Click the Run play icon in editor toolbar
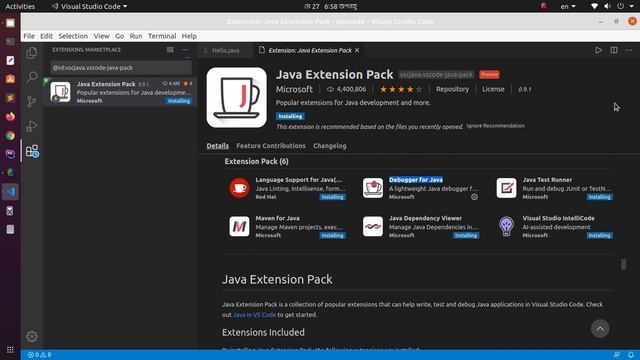640x360 pixels. [x=598, y=50]
